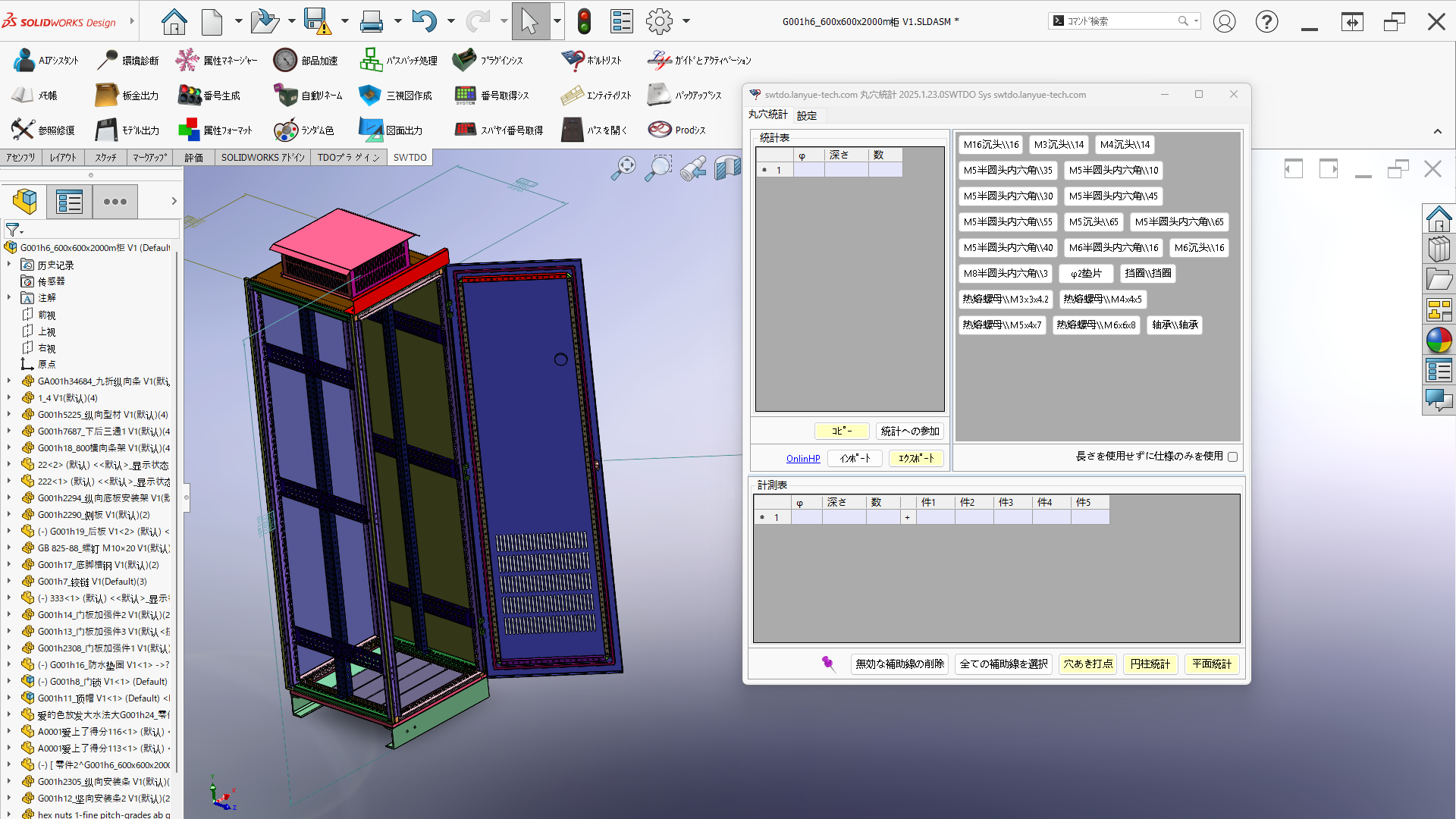Click the ランダム色 palette icon
This screenshot has width=1456, height=819.
coord(286,130)
